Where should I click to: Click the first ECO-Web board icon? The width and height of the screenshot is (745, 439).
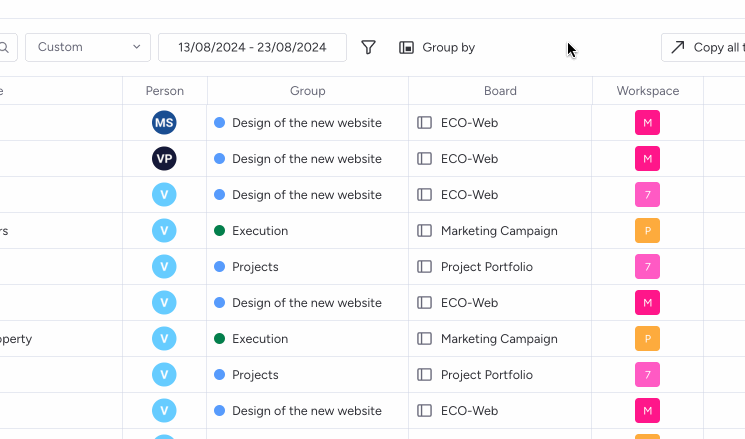[424, 123]
